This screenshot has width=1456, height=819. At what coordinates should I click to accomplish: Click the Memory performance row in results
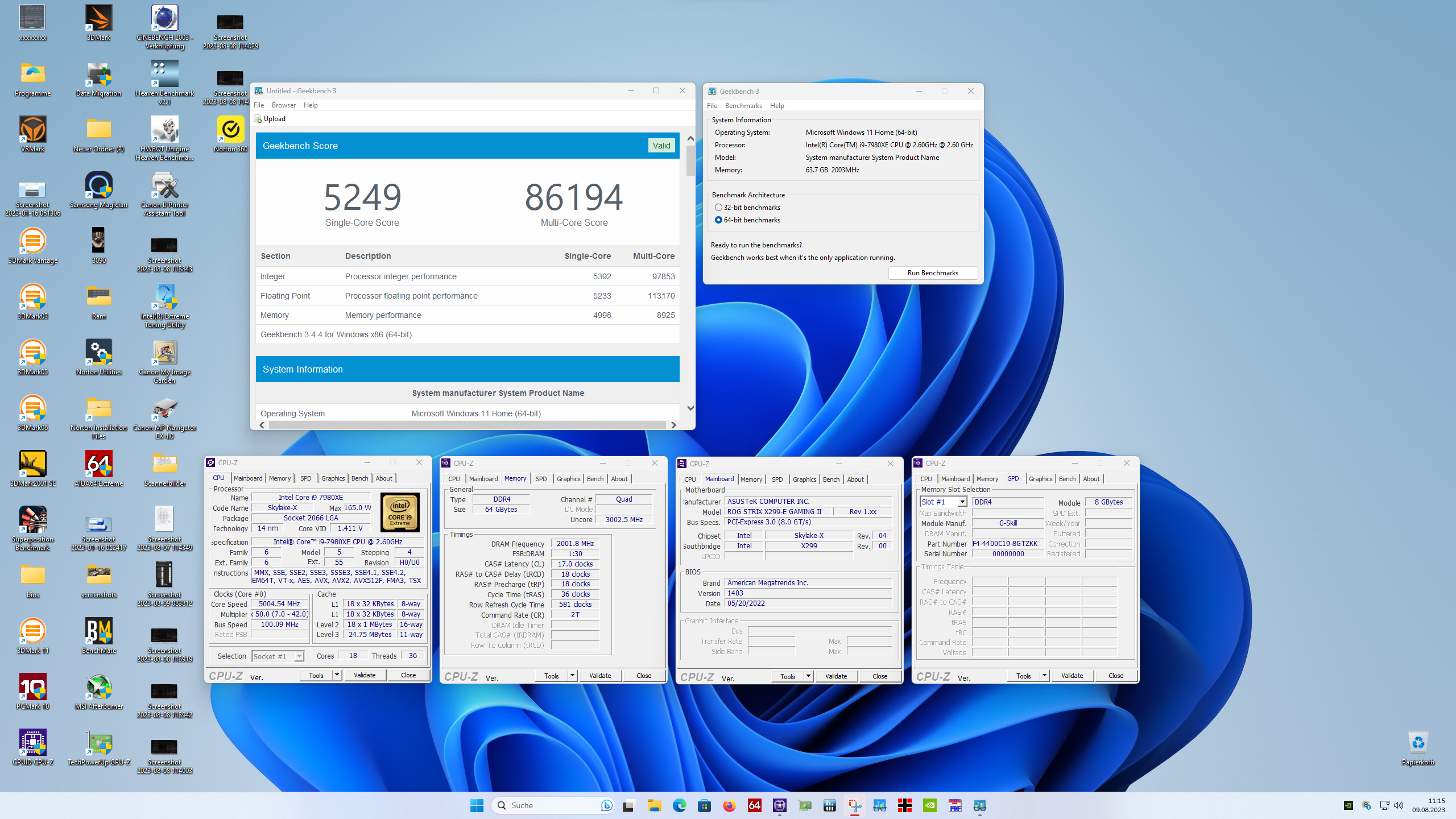click(x=468, y=315)
